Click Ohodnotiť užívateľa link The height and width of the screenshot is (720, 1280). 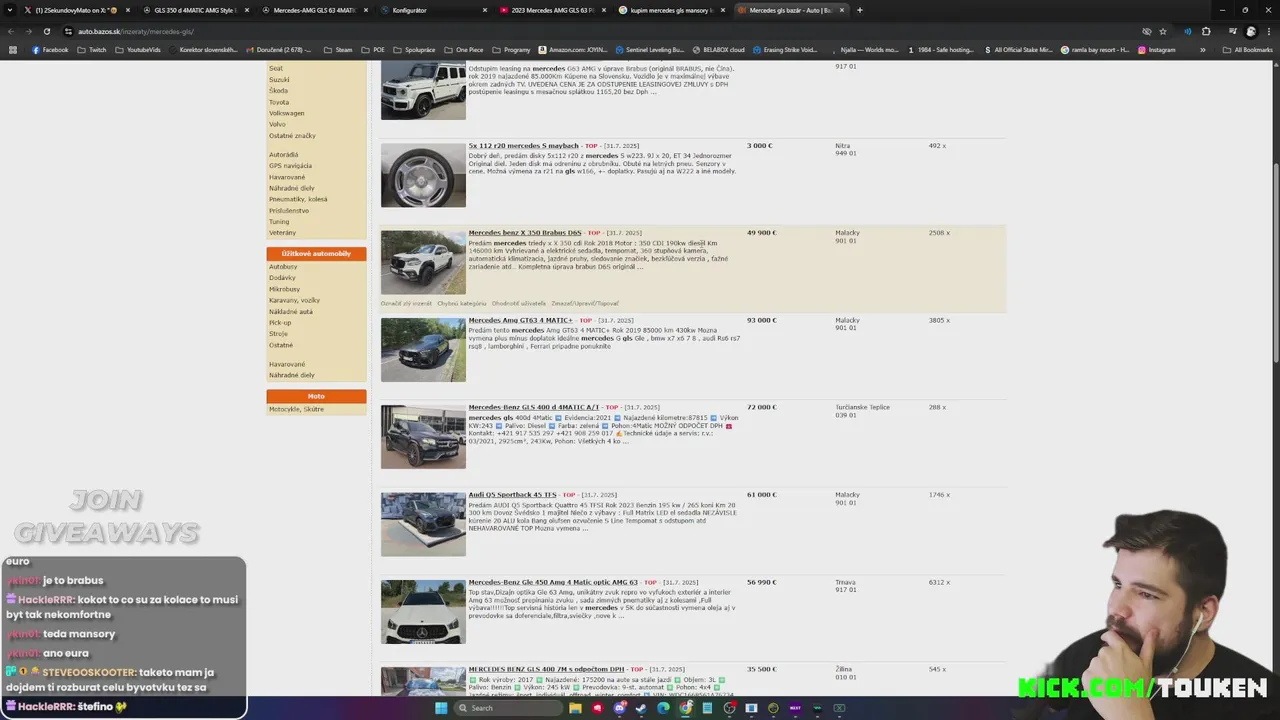coord(519,303)
